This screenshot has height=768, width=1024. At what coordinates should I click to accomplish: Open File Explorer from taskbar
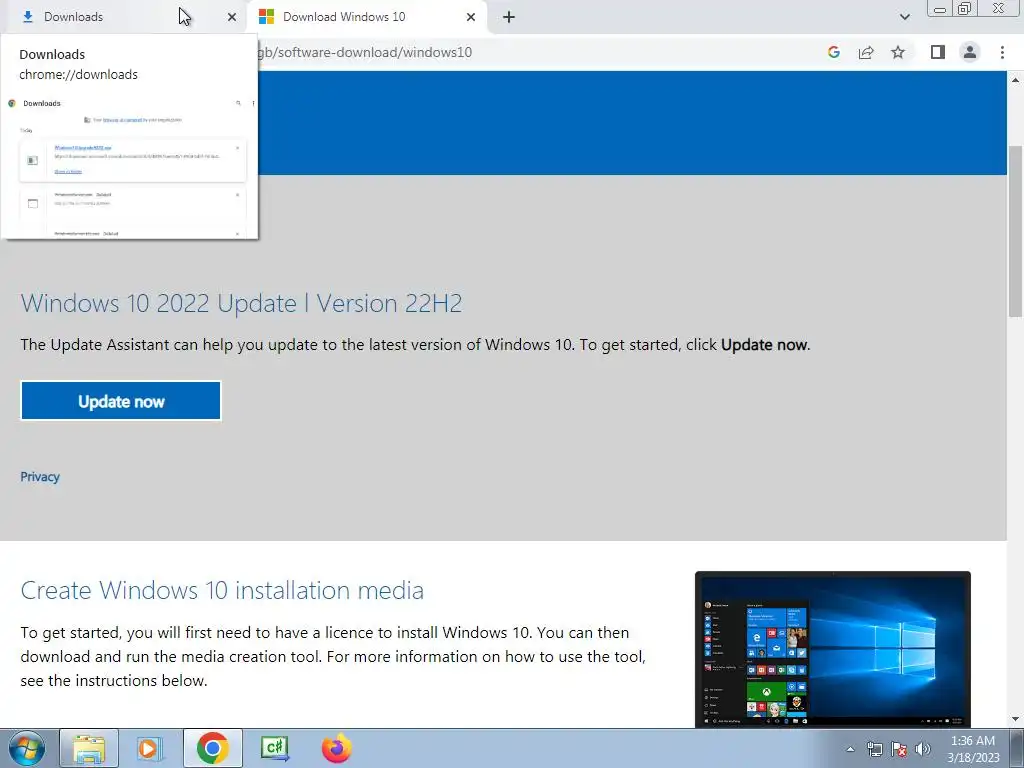point(89,748)
